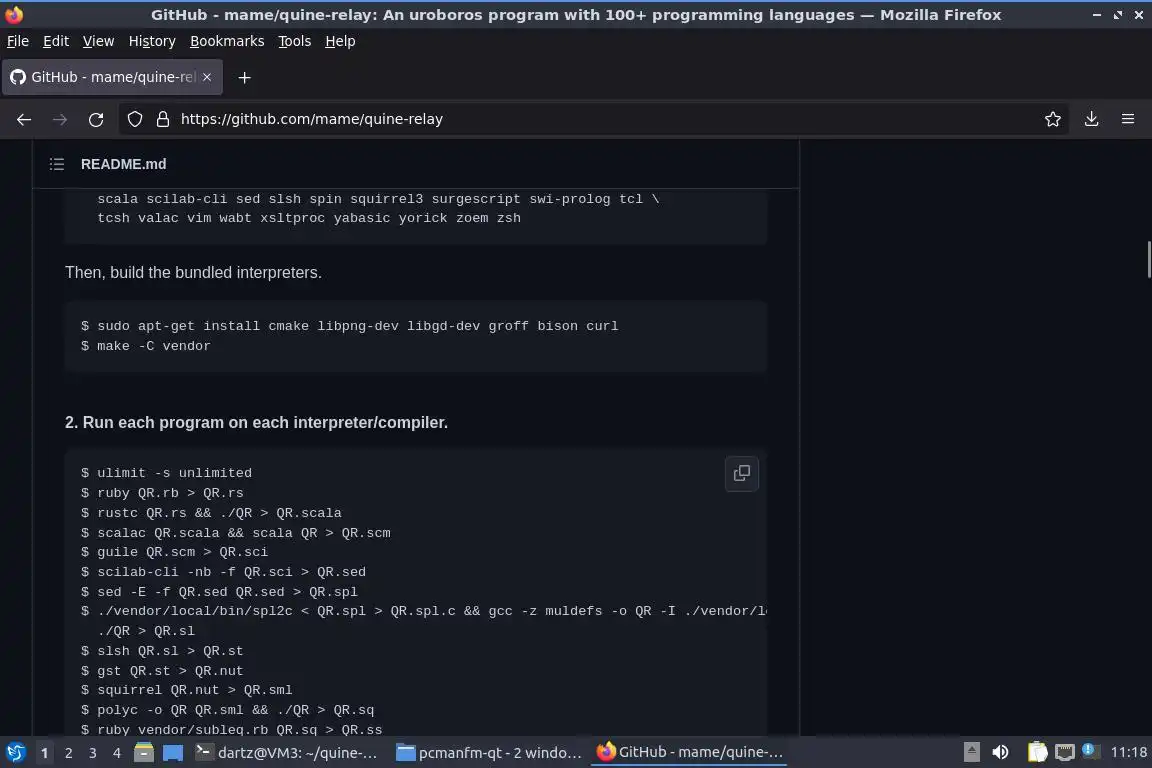Reload the current GitHub page

click(x=96, y=119)
